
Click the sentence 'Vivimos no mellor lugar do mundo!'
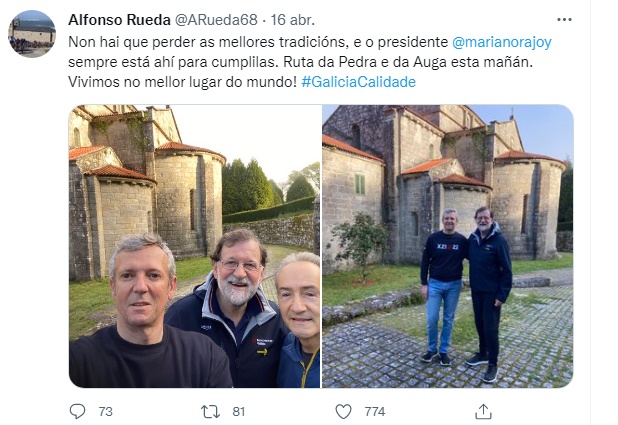pyautogui.click(x=182, y=82)
